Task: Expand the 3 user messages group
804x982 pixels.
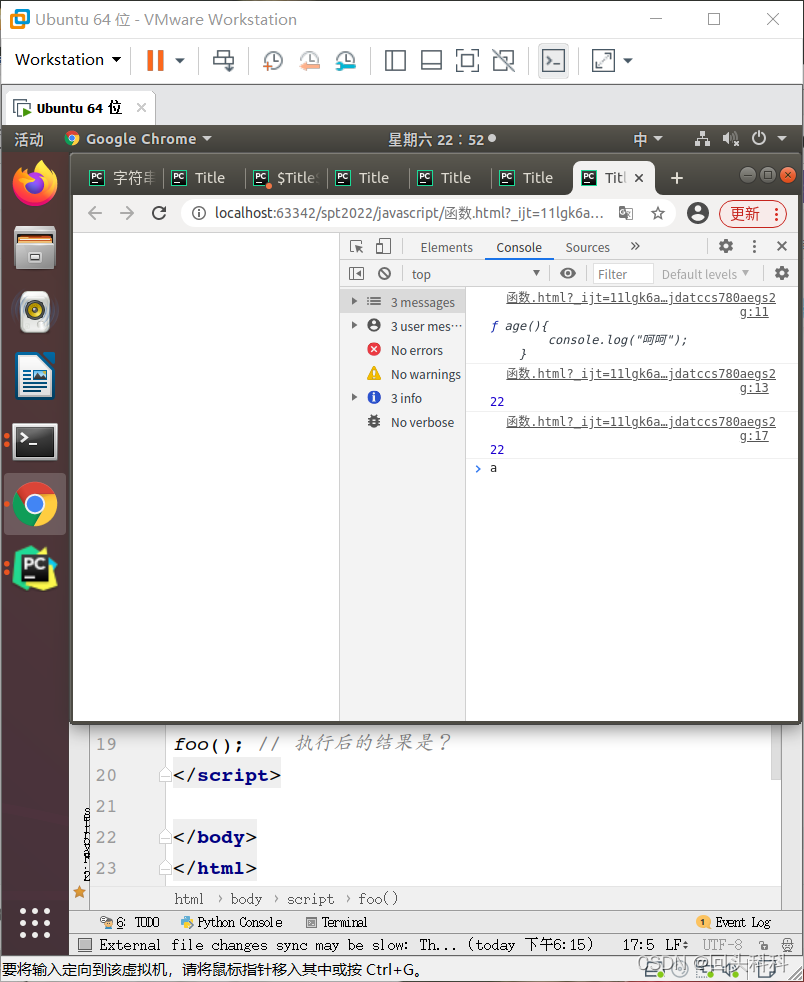Action: click(354, 325)
